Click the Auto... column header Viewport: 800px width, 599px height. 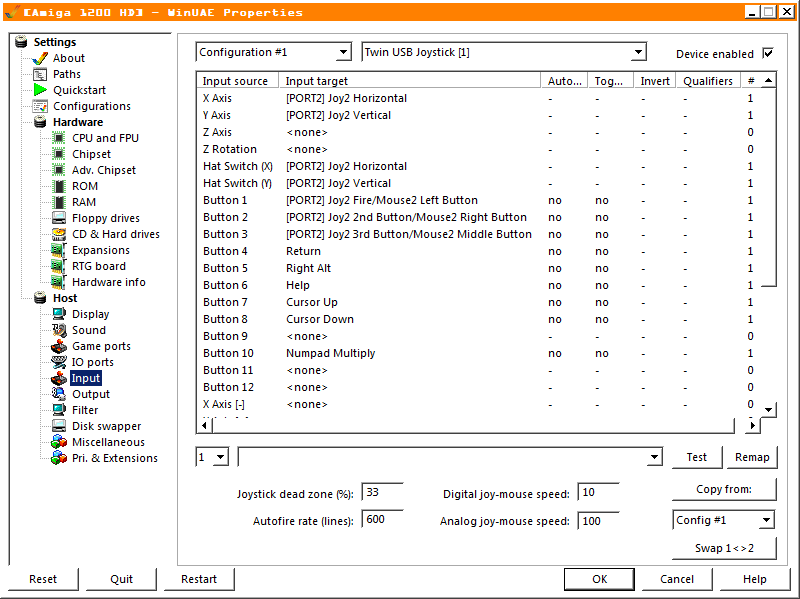(564, 81)
